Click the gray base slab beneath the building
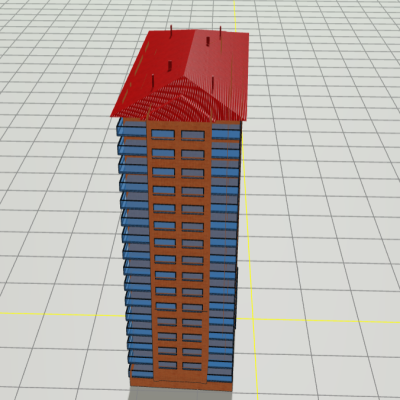400x400 pixels. click(x=181, y=393)
